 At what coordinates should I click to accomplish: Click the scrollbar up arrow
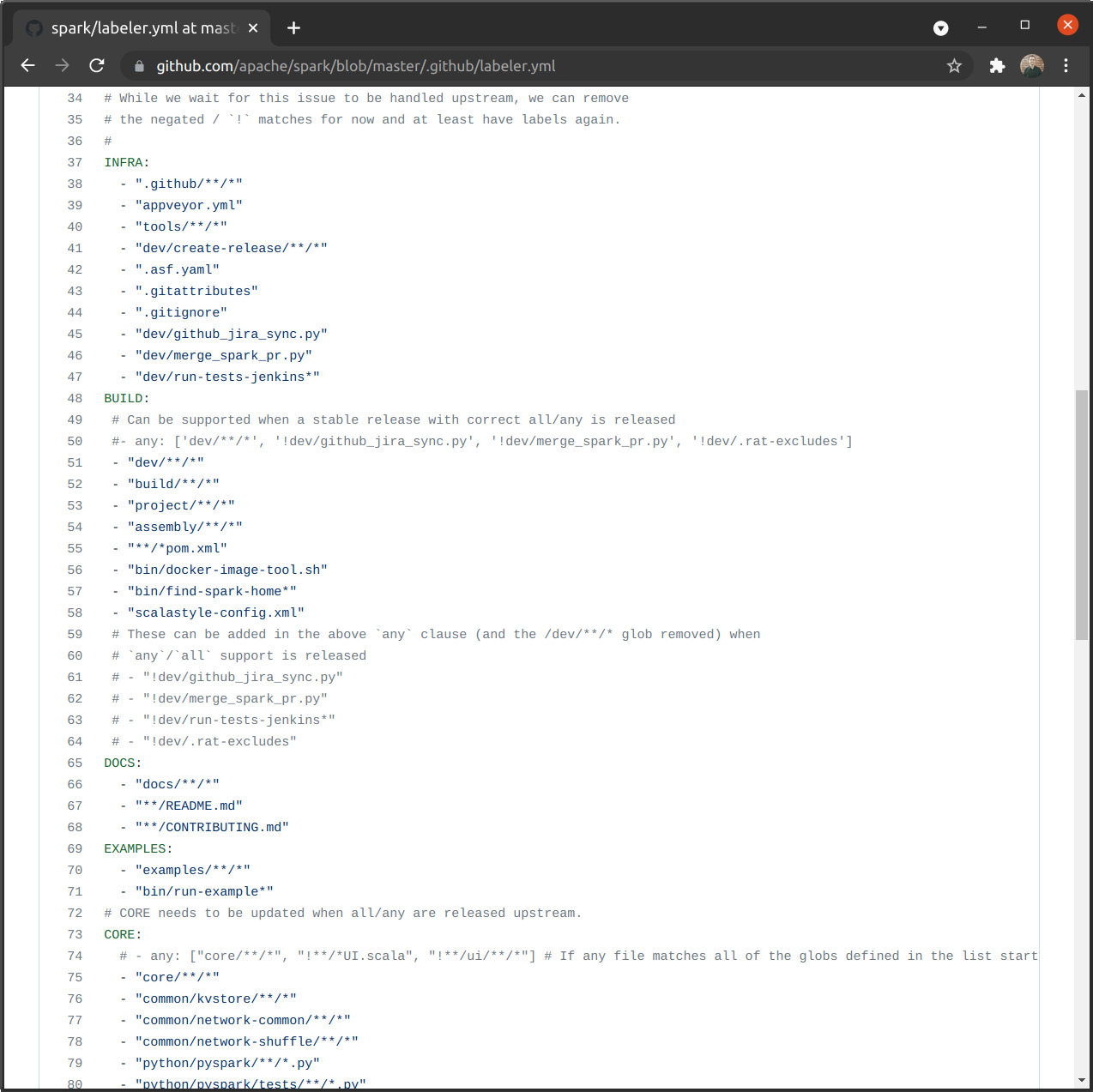1082,95
